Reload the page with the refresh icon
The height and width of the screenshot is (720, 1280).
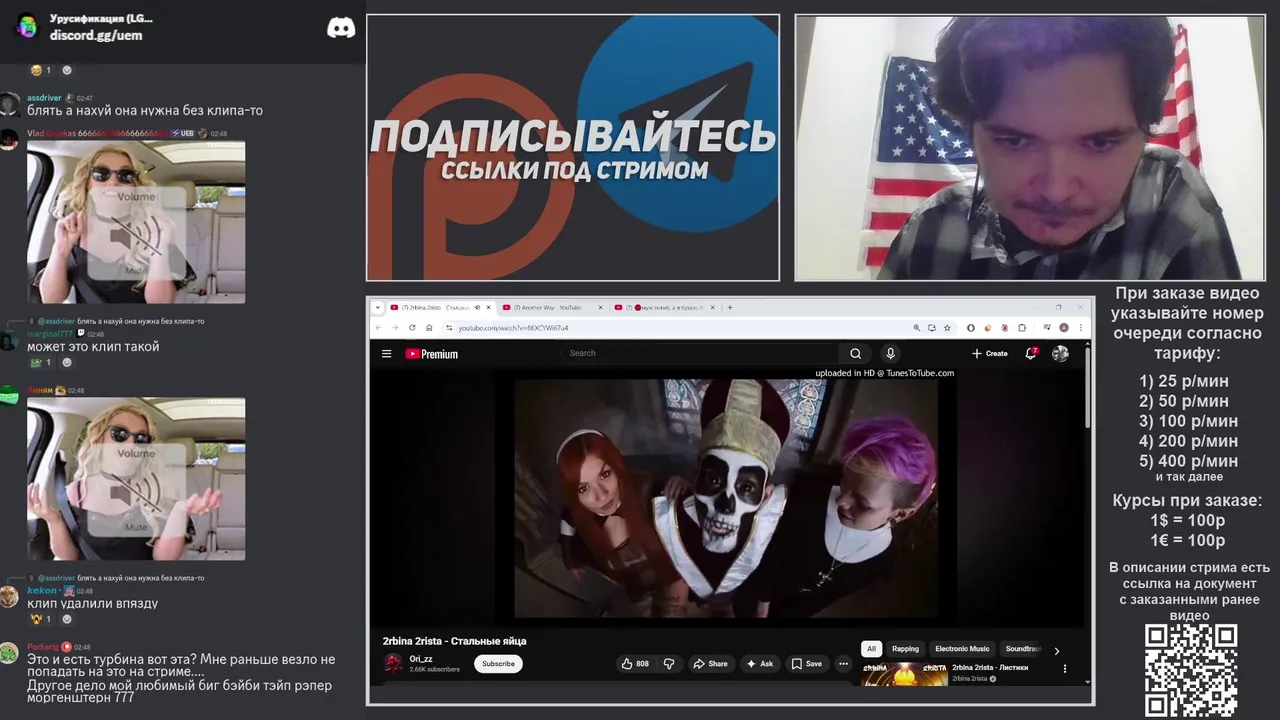click(412, 327)
